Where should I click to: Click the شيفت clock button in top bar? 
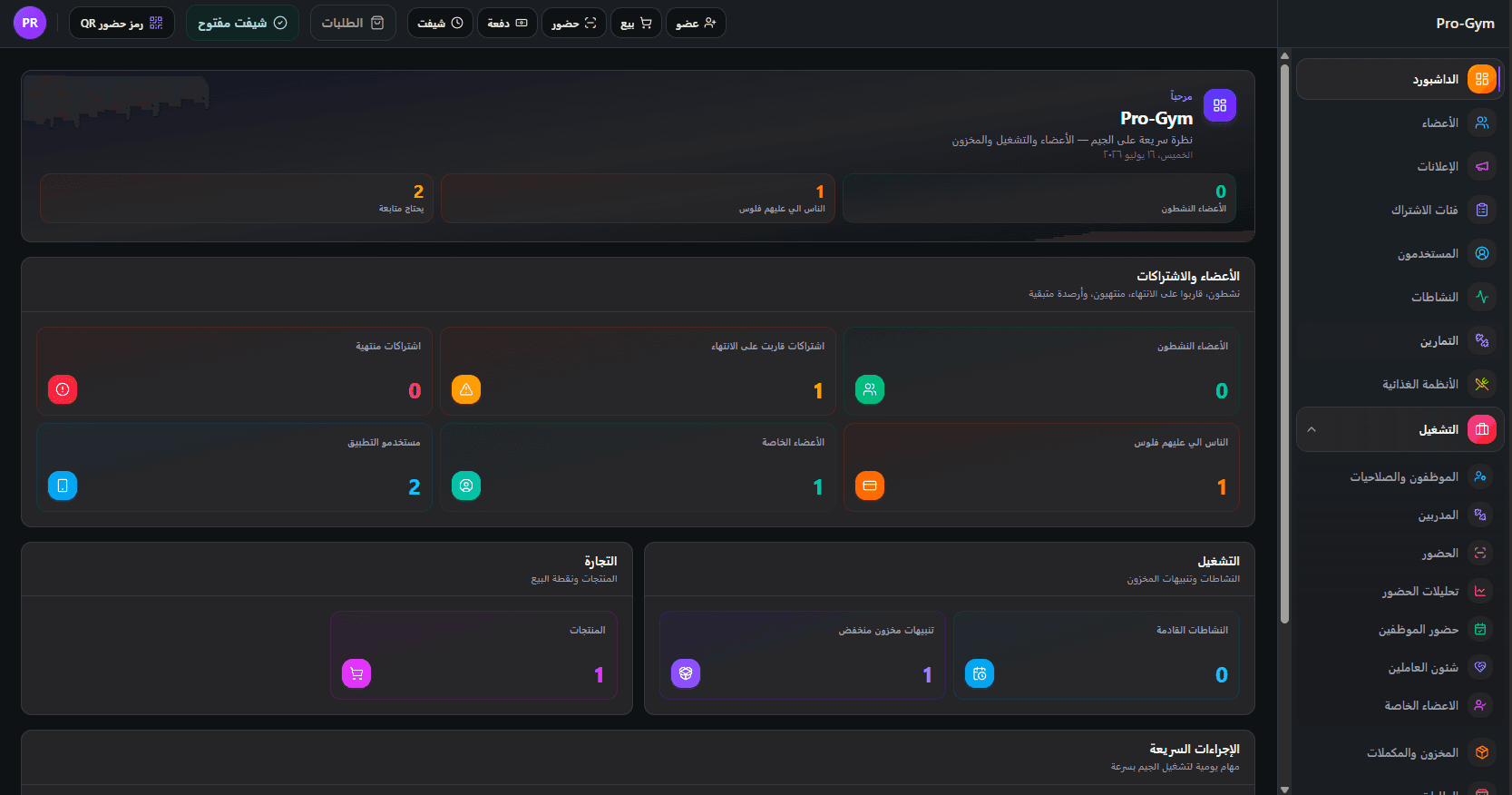coord(440,23)
